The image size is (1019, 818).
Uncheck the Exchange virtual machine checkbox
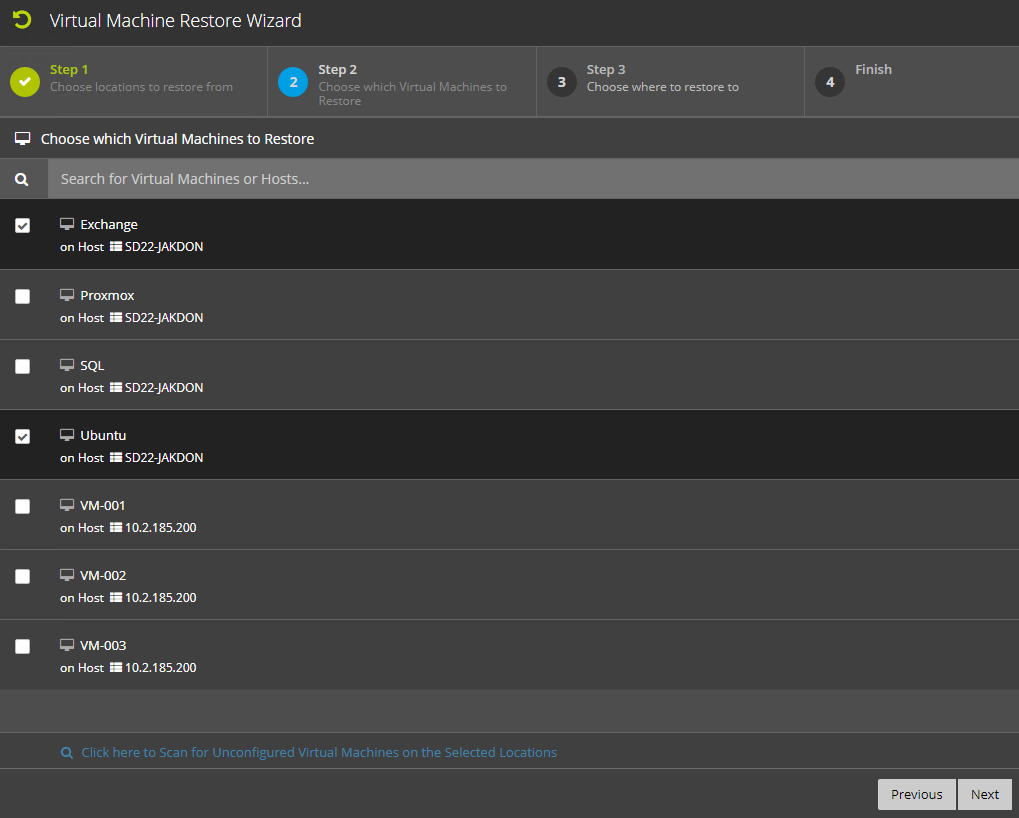22,225
